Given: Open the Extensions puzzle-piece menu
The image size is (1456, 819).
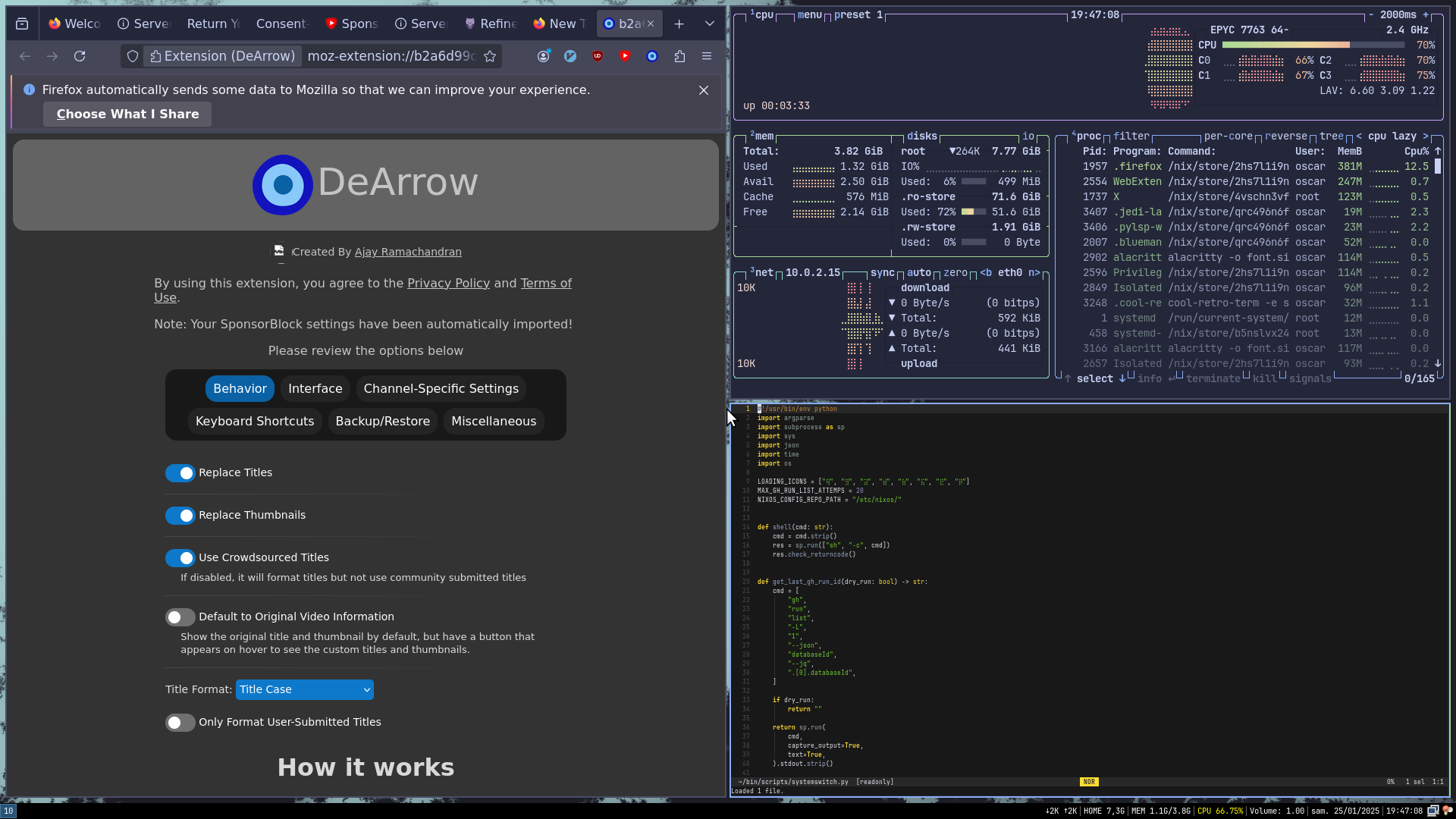Looking at the screenshot, I should coord(679,56).
